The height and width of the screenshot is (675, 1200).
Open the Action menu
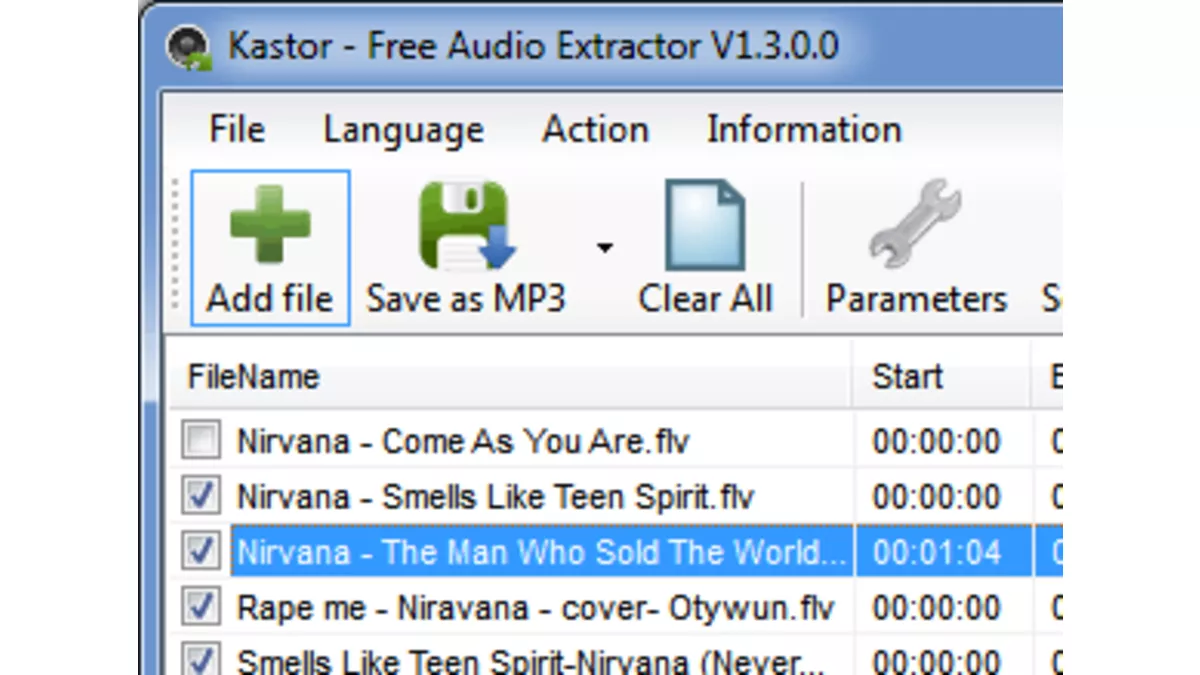pyautogui.click(x=595, y=129)
